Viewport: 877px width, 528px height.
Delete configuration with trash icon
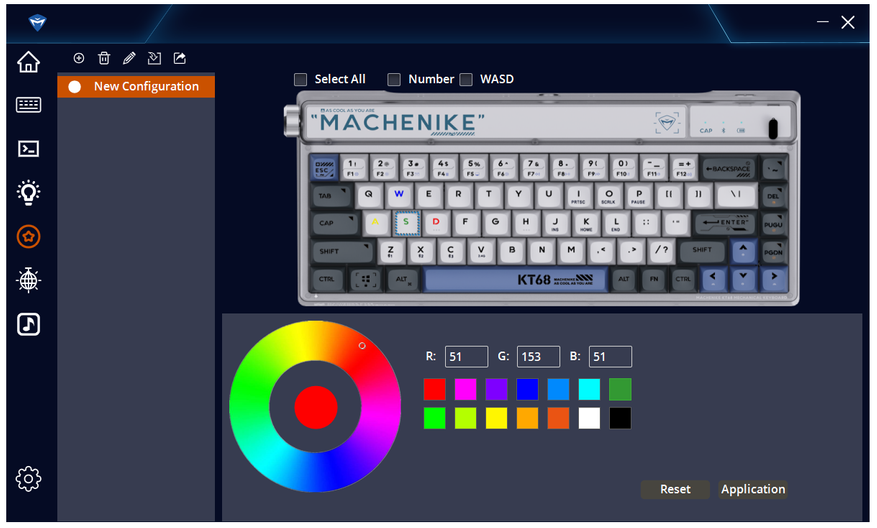tap(104, 58)
